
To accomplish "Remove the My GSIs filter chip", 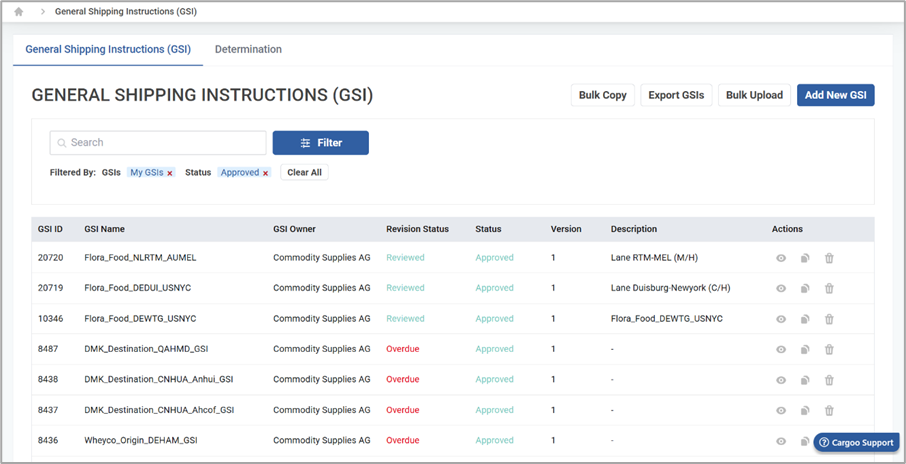I will 170,173.
